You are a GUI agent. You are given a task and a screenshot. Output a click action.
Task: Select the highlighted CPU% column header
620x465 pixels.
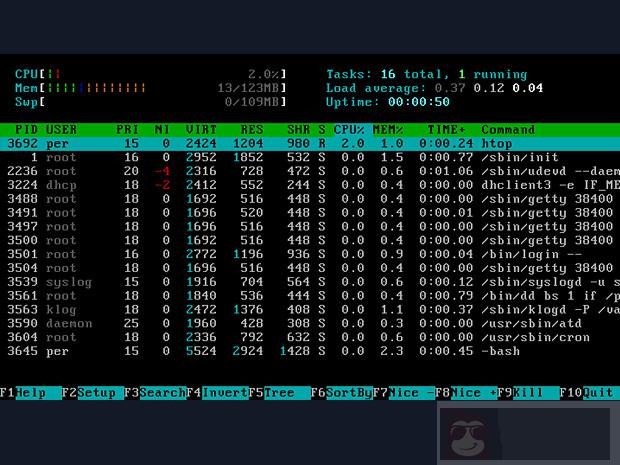(349, 130)
